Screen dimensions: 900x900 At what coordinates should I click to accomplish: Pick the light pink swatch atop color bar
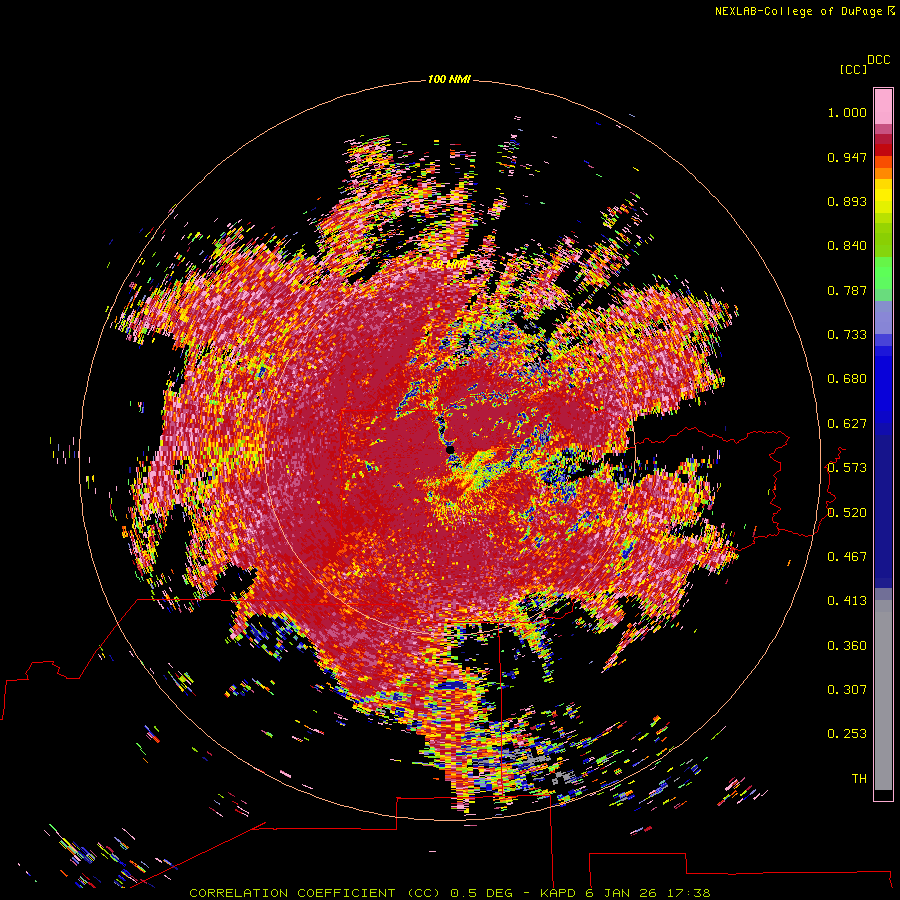883,106
